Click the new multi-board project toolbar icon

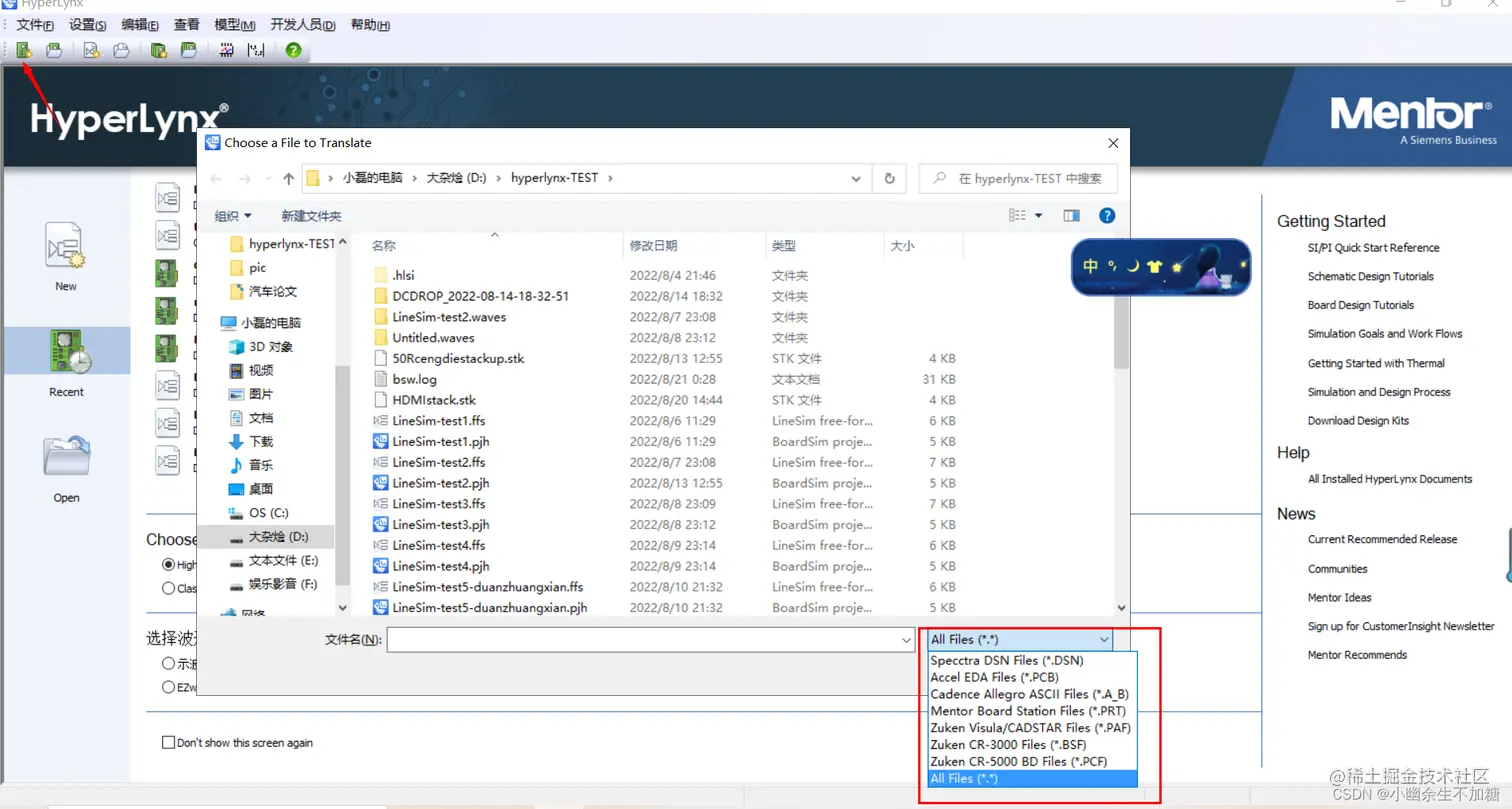(x=158, y=50)
